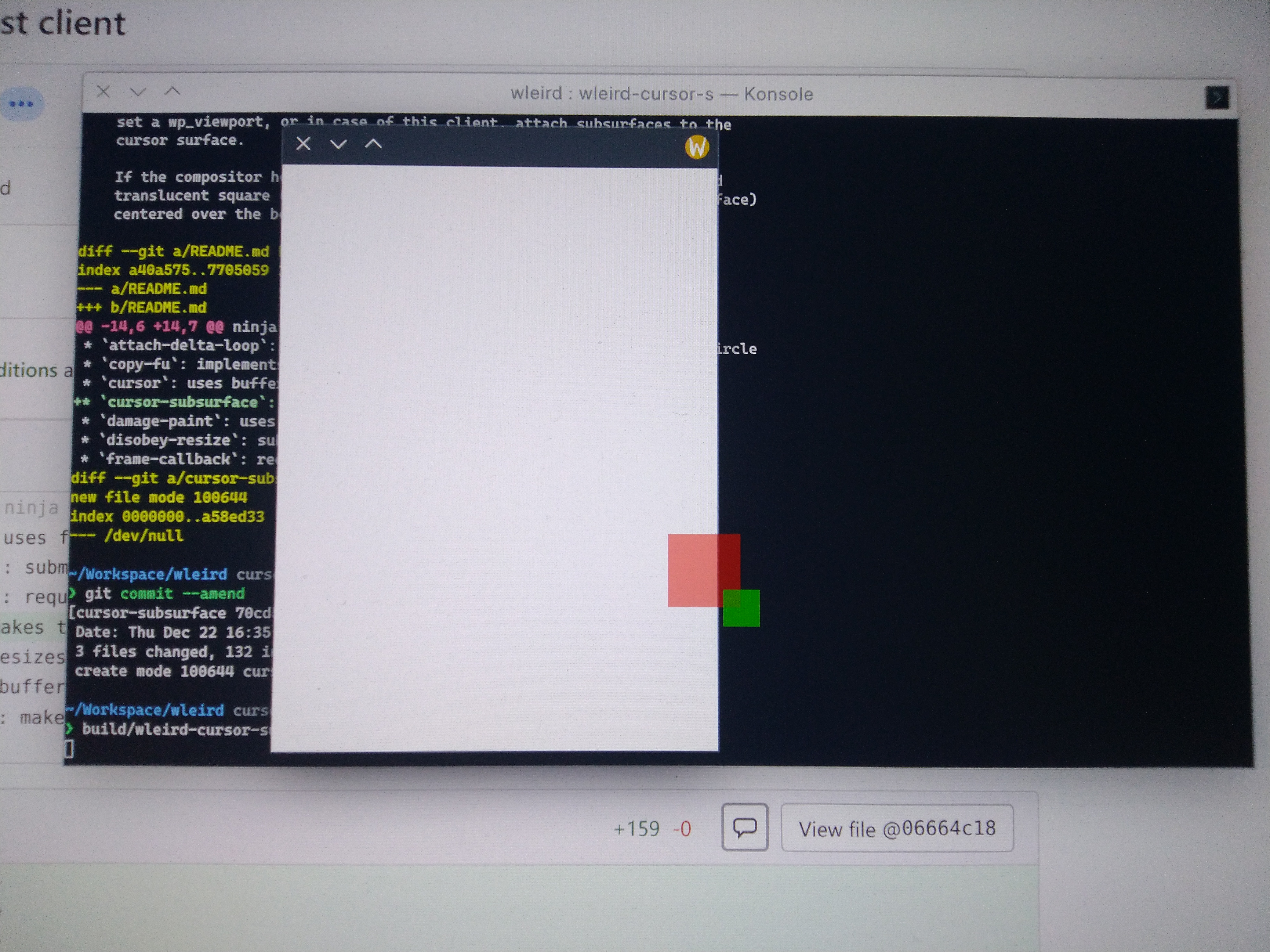
Task: Maximize the white client window via chevron
Action: 373,143
